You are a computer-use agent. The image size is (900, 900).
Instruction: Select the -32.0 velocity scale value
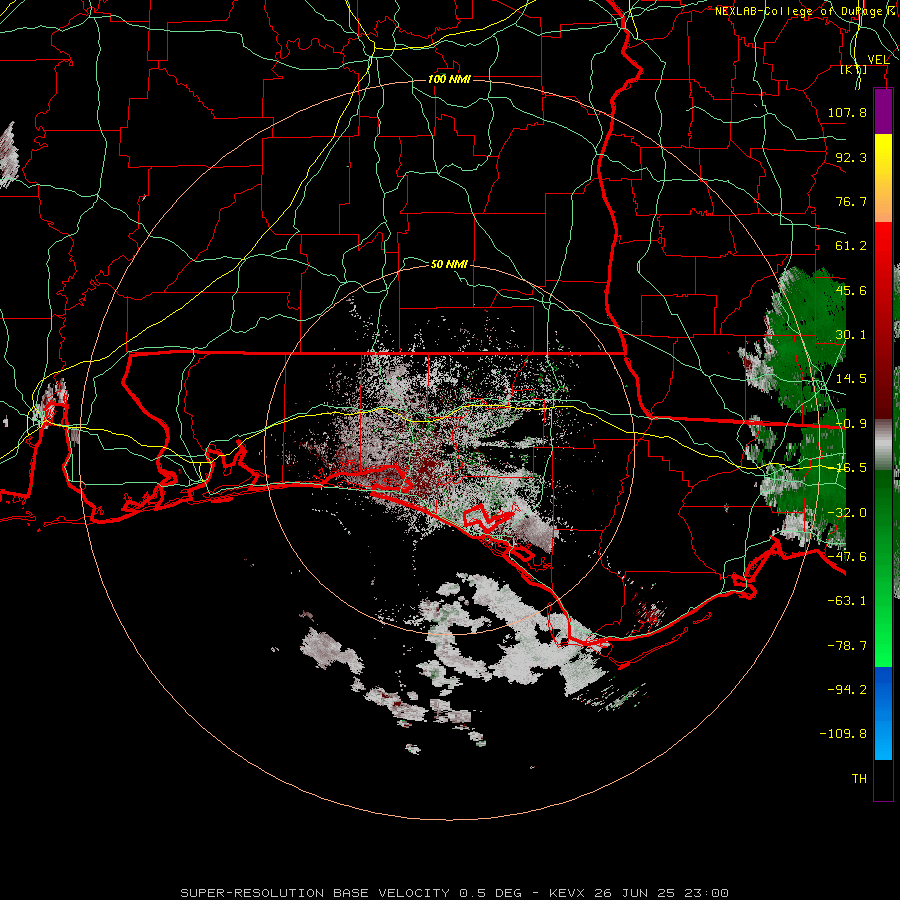[x=847, y=513]
